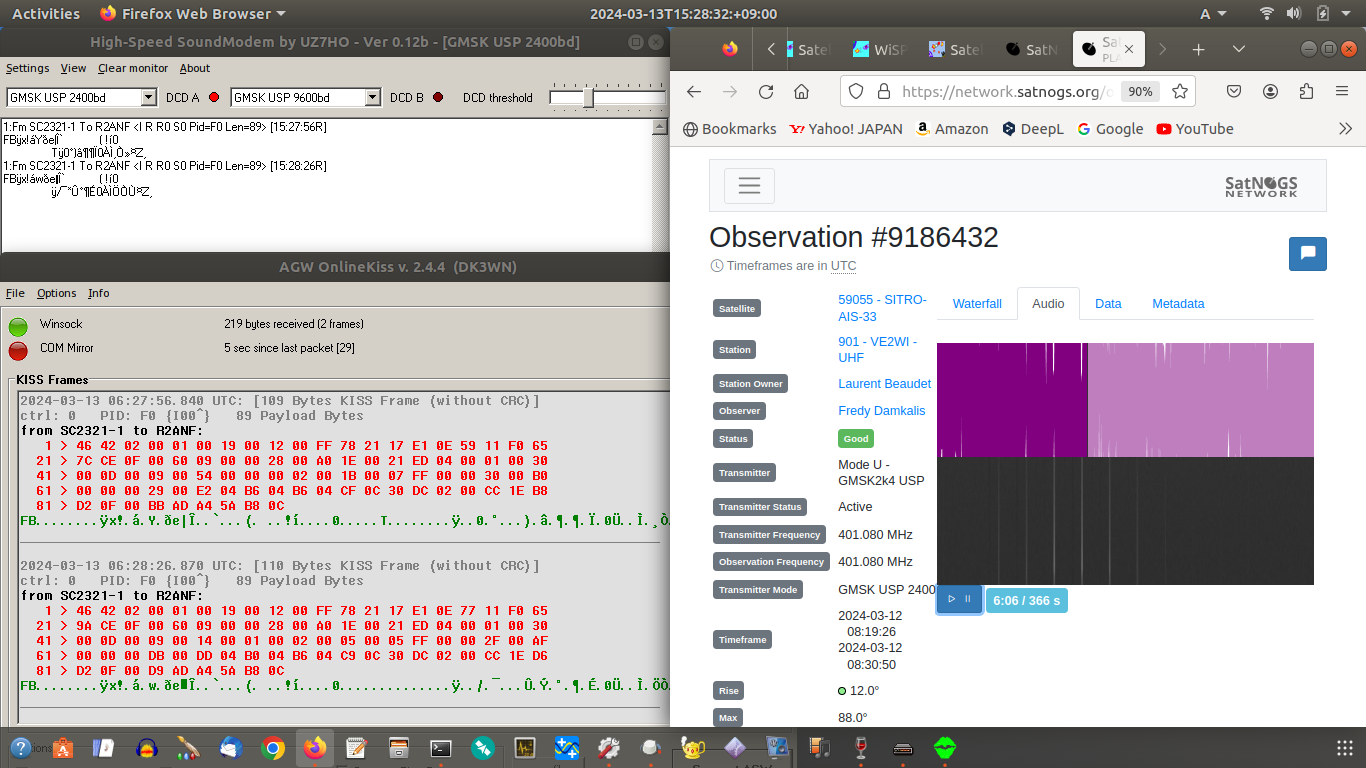Switch to Data tab
This screenshot has width=1366, height=768.
1108,303
